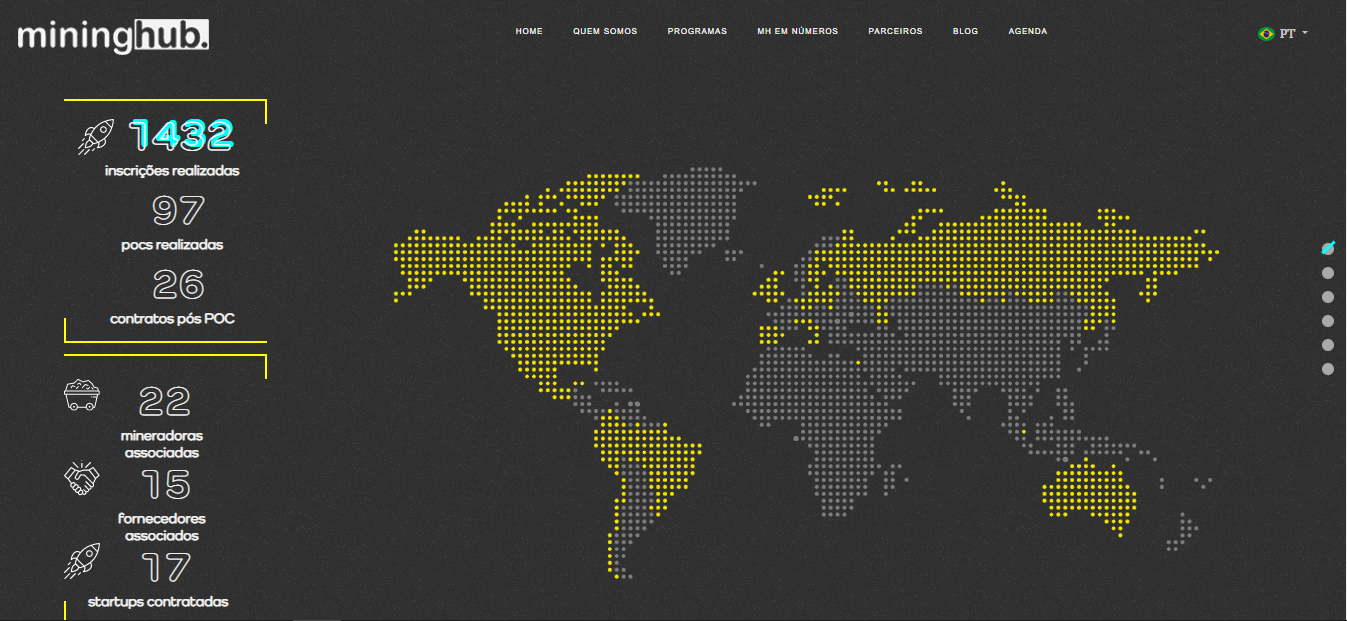1347x621 pixels.
Task: Click the mininghub logo
Action: pyautogui.click(x=113, y=36)
